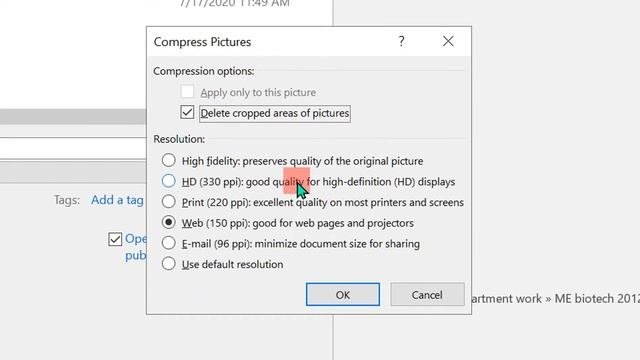This screenshot has width=640, height=360.
Task: Confirm compression with the OK button
Action: pyautogui.click(x=343, y=294)
